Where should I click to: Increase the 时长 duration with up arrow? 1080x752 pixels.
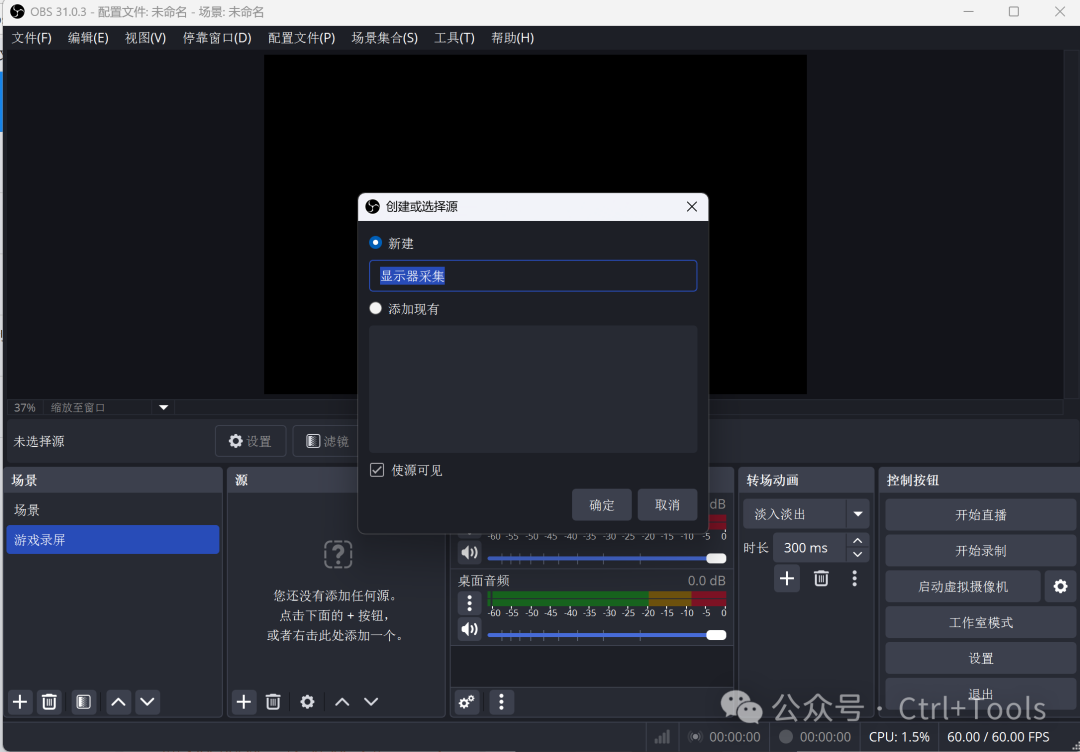point(857,541)
